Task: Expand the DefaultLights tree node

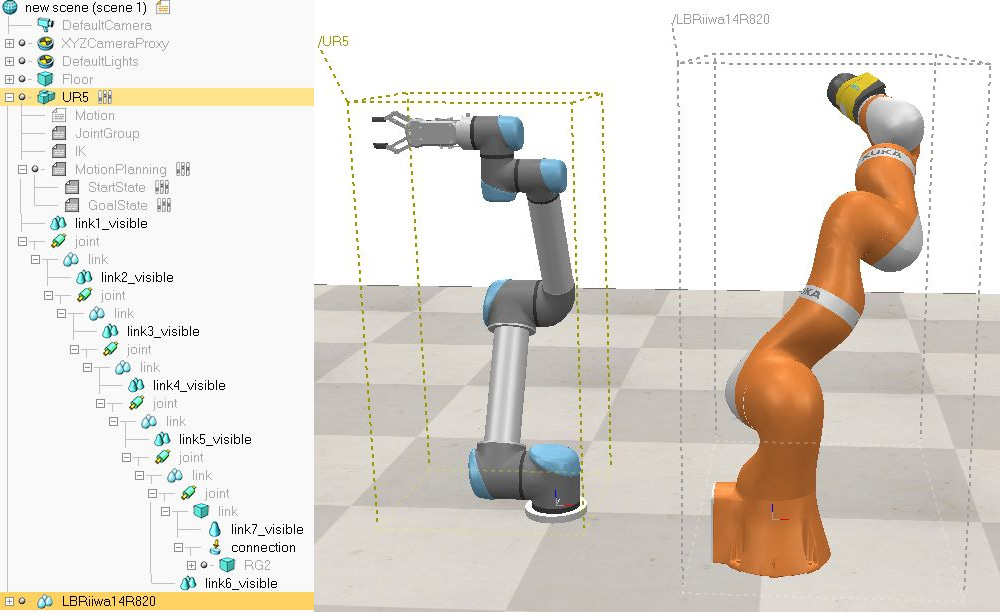Action: pyautogui.click(x=9, y=61)
